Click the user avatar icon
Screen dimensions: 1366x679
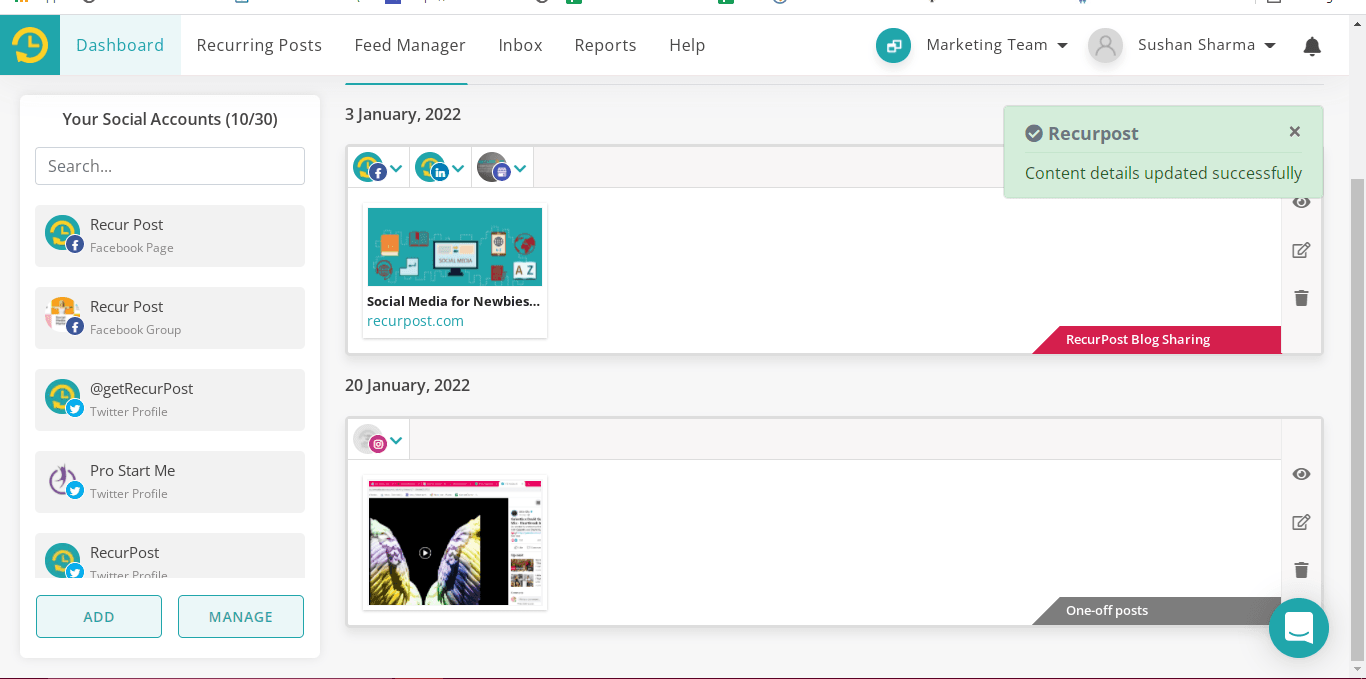click(1105, 45)
